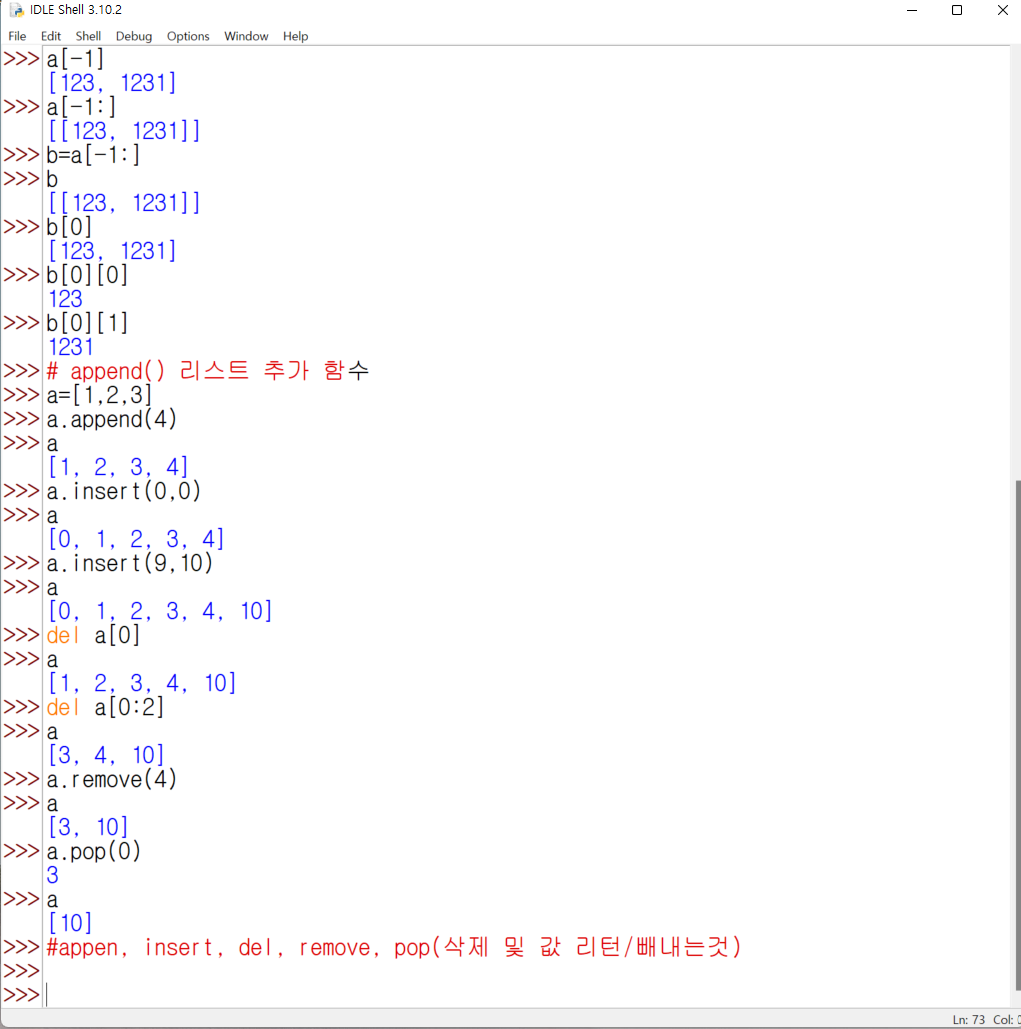Image resolution: width=1021 pixels, height=1029 pixels.
Task: Click the comment '# append() 리스트 추가 함수'
Action: pos(207,371)
